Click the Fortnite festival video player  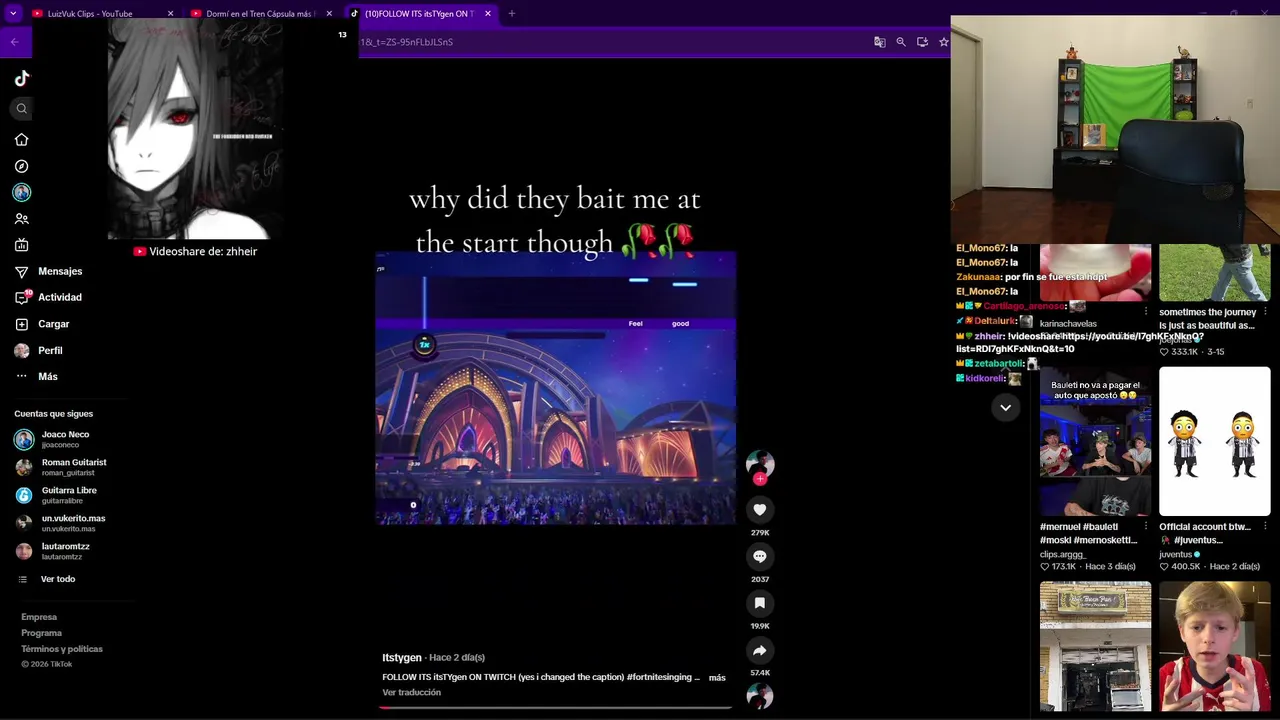tap(555, 388)
